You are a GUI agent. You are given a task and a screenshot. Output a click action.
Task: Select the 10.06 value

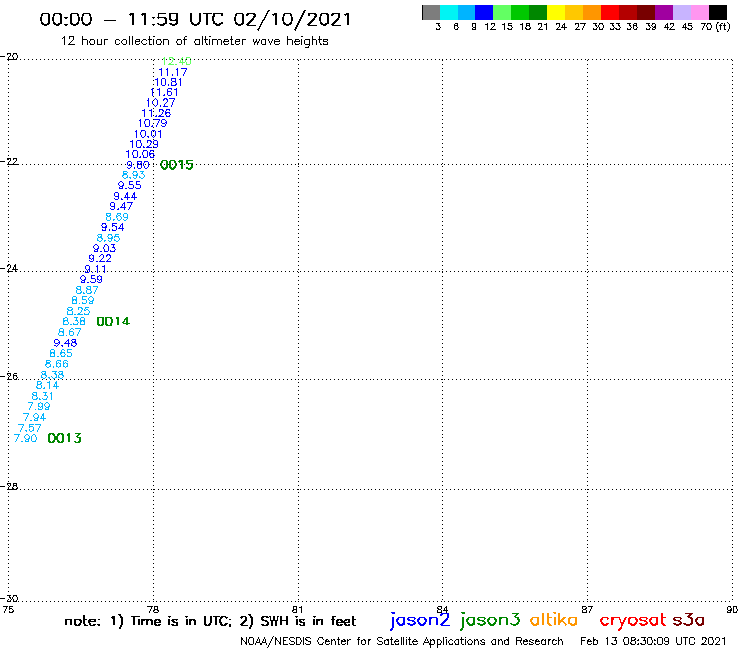click(140, 154)
